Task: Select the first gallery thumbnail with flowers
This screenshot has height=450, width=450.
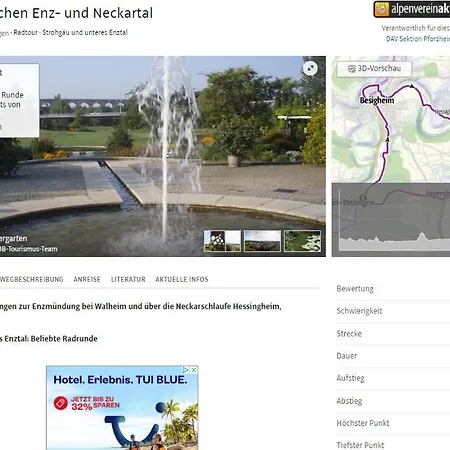Action: (222, 241)
